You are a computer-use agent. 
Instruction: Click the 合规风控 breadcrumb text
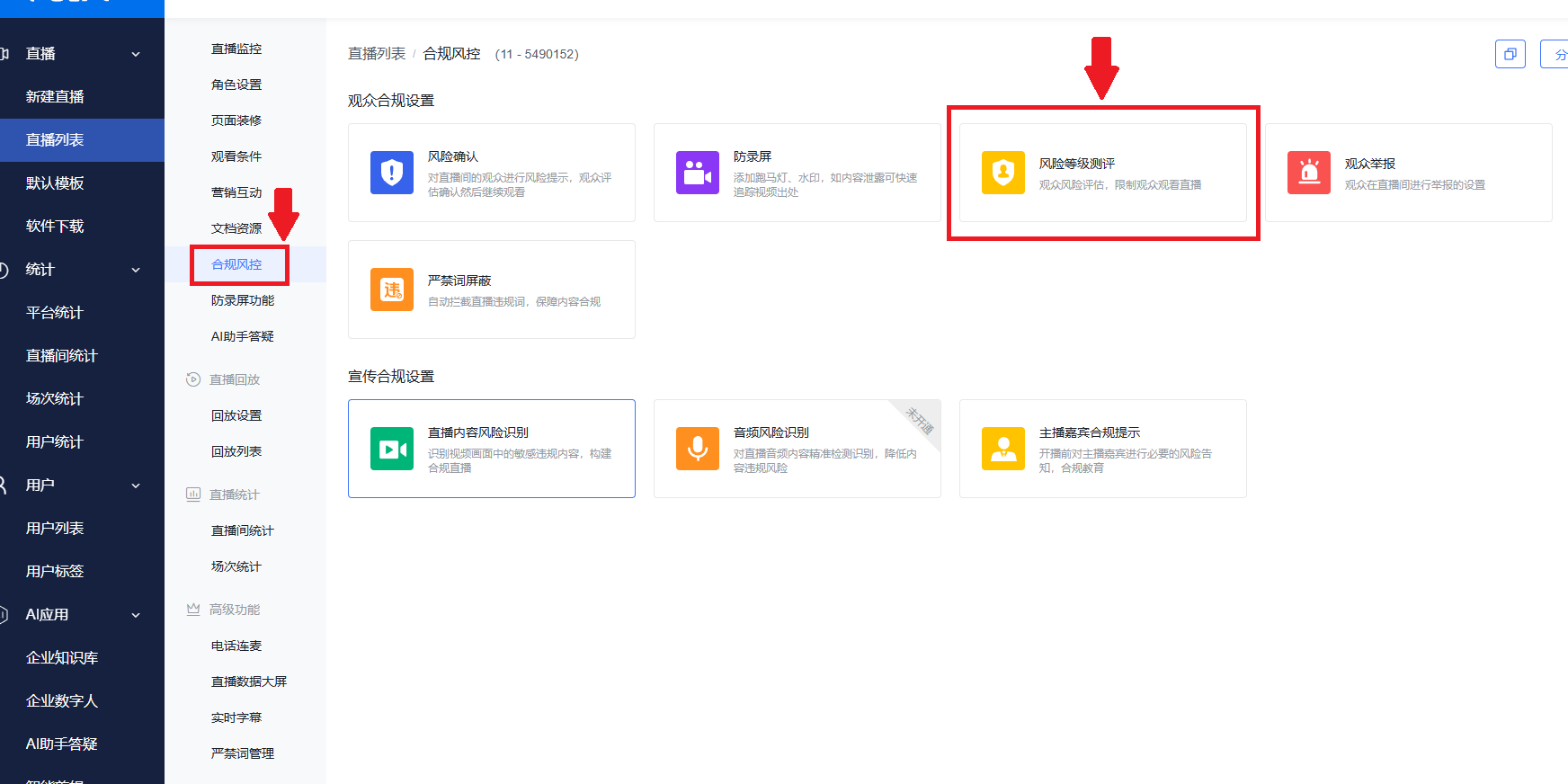[452, 54]
